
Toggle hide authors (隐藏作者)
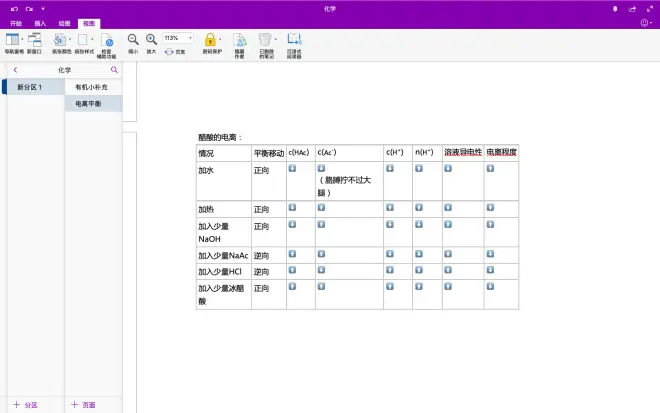[x=239, y=41]
